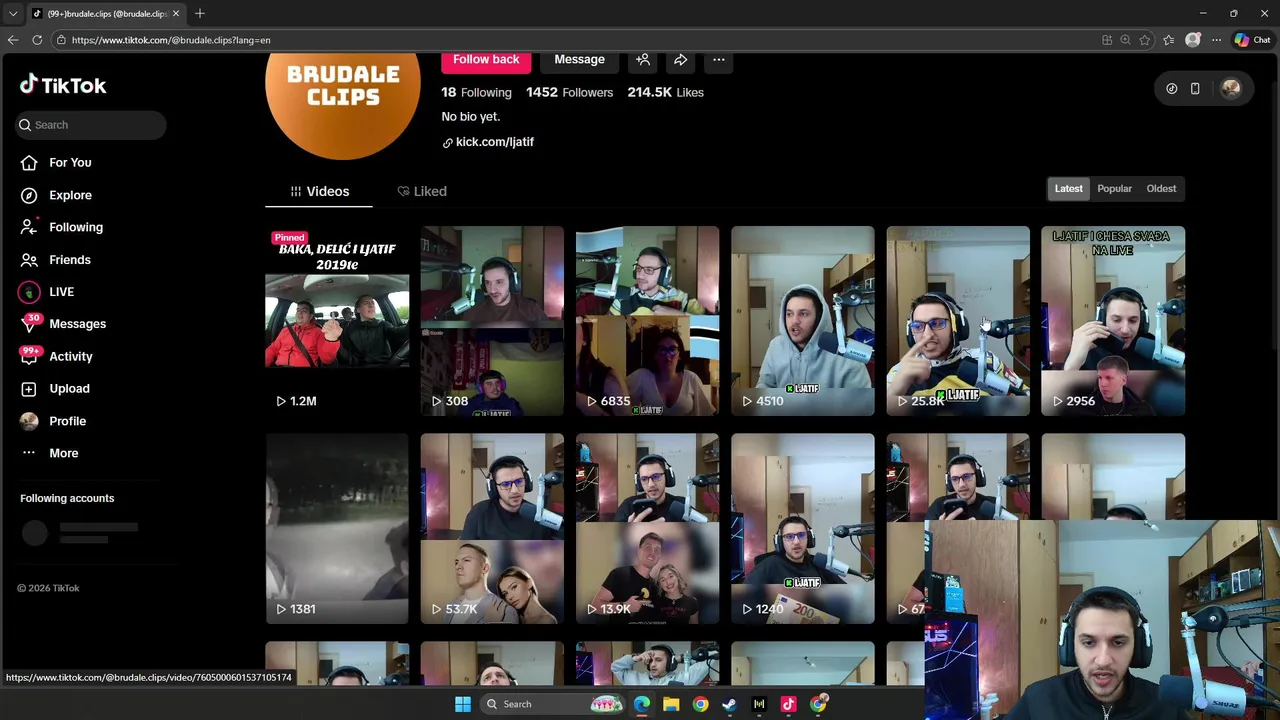Sort videos by Latest
This screenshot has width=1280, height=720.
(x=1068, y=188)
